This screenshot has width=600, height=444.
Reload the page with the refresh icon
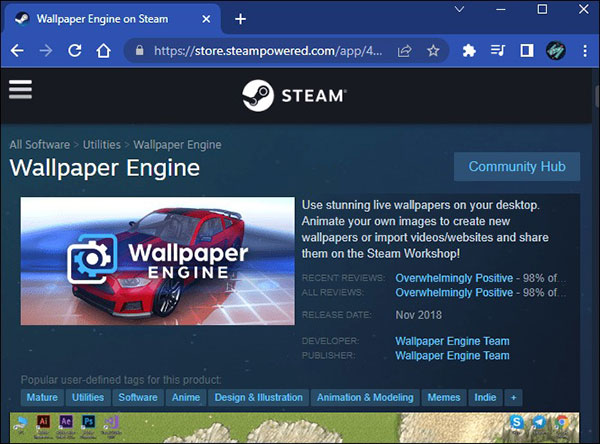click(74, 50)
